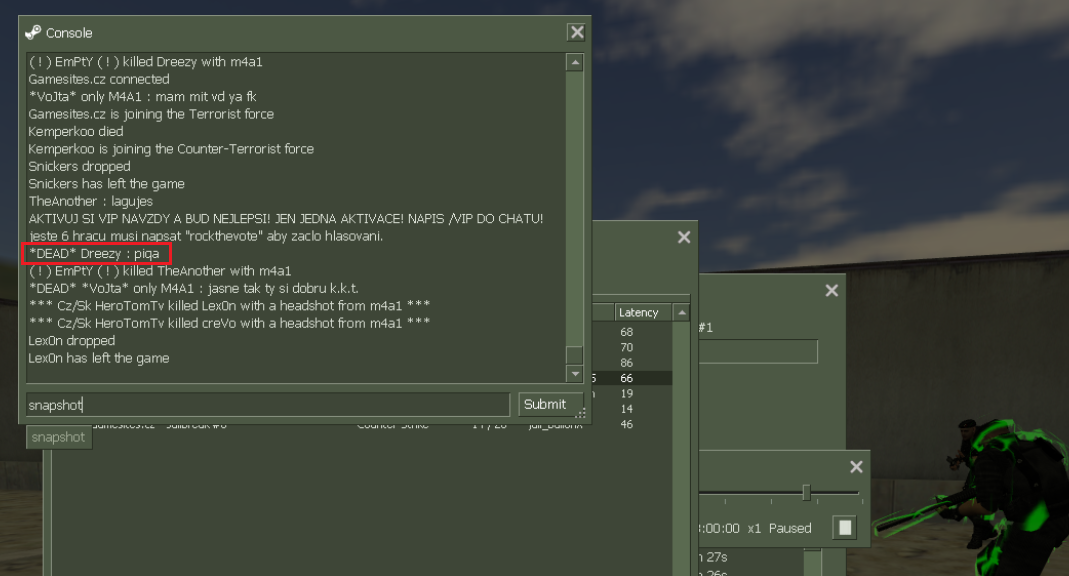Click the Steam logo in Console title
Image resolution: width=1069 pixels, height=576 pixels.
pyautogui.click(x=33, y=33)
